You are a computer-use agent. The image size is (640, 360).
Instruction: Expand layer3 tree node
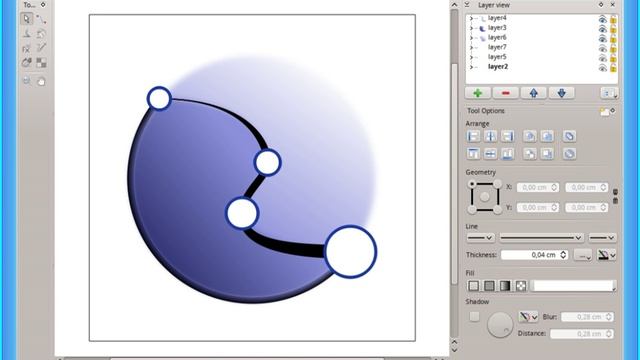click(471, 28)
